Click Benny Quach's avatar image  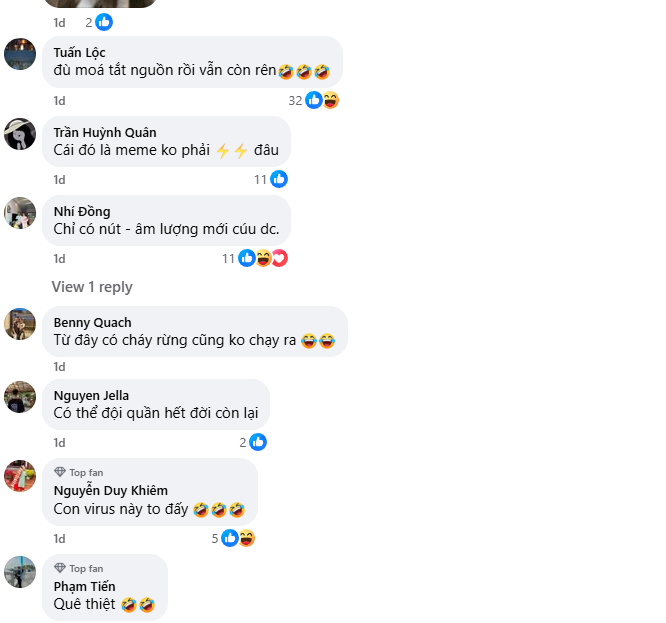coord(20,324)
